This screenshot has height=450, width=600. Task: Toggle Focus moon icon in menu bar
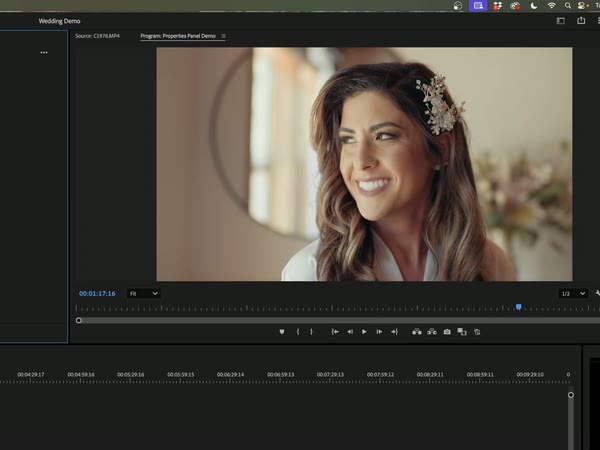click(534, 5)
